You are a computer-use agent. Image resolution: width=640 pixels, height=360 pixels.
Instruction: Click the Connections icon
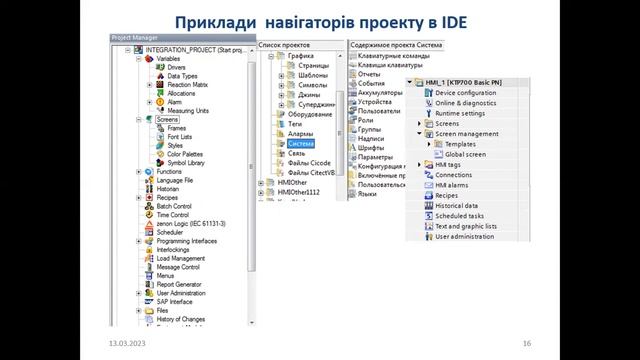(x=429, y=175)
